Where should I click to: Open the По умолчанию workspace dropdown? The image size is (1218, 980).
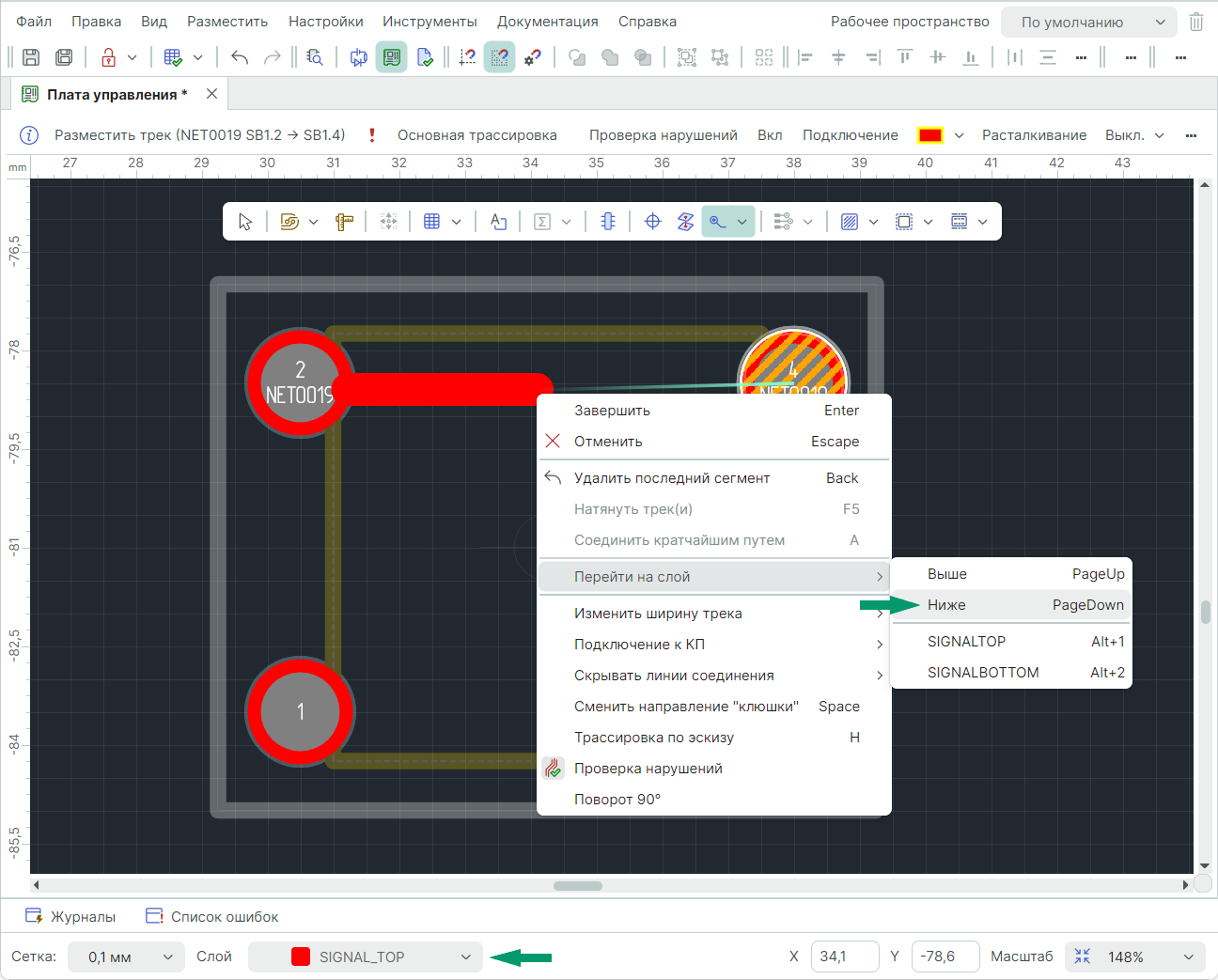click(1088, 22)
